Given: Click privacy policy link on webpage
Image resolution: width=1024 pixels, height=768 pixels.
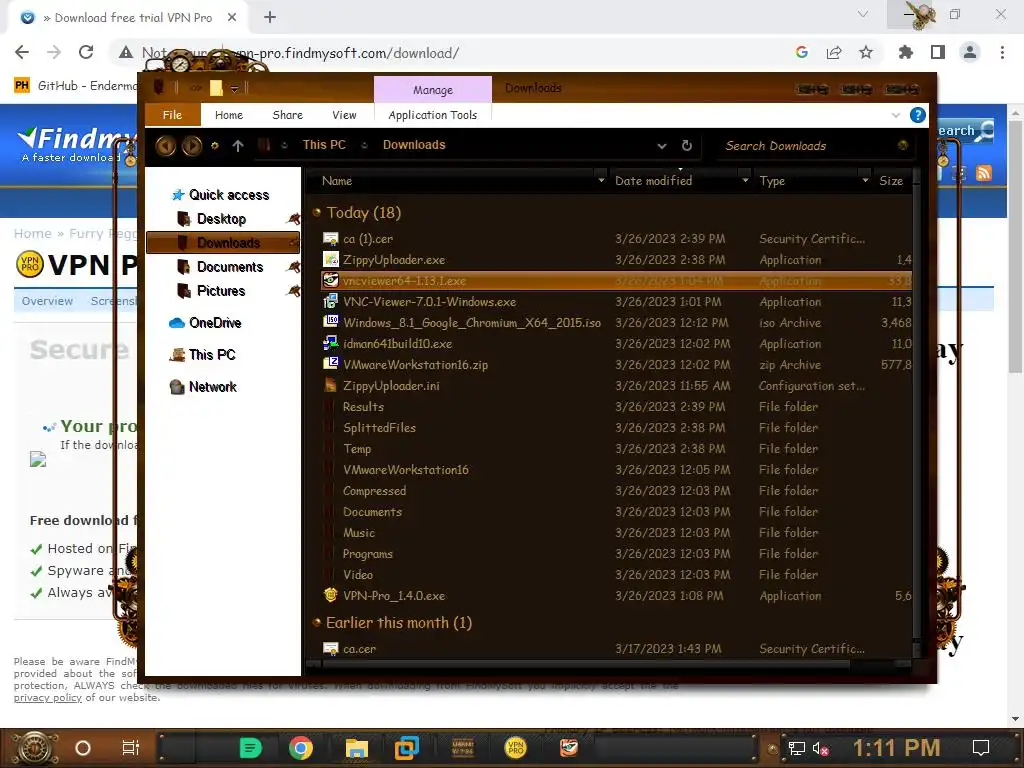Looking at the screenshot, I should click(x=48, y=697).
